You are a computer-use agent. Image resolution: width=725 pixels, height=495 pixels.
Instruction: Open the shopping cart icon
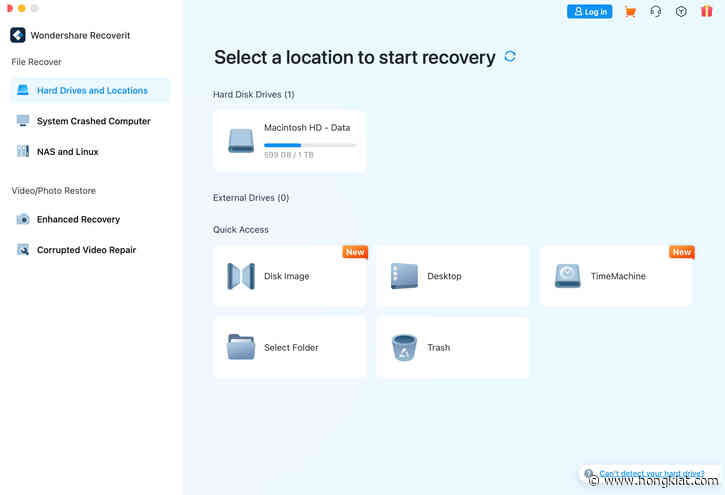coord(630,12)
